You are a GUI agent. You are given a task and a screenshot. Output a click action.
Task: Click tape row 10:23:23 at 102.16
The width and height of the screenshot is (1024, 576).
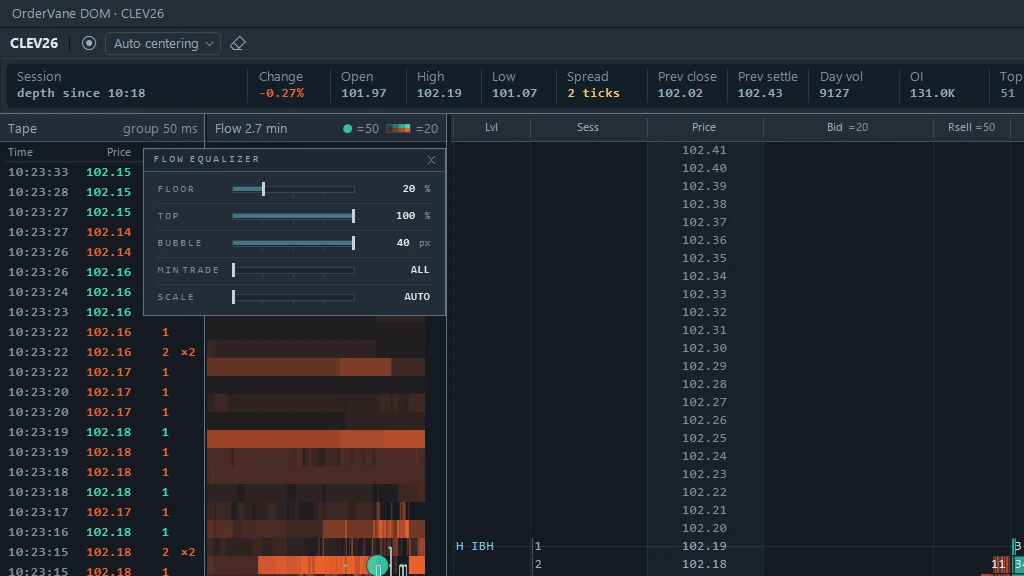pos(70,312)
